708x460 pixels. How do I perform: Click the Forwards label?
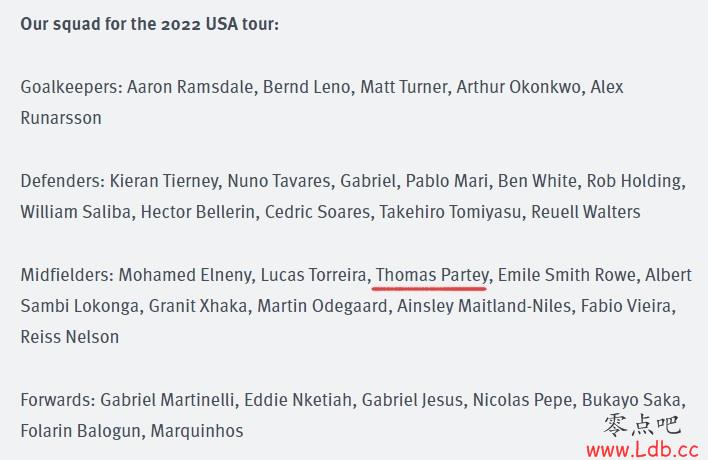pyautogui.click(x=58, y=400)
